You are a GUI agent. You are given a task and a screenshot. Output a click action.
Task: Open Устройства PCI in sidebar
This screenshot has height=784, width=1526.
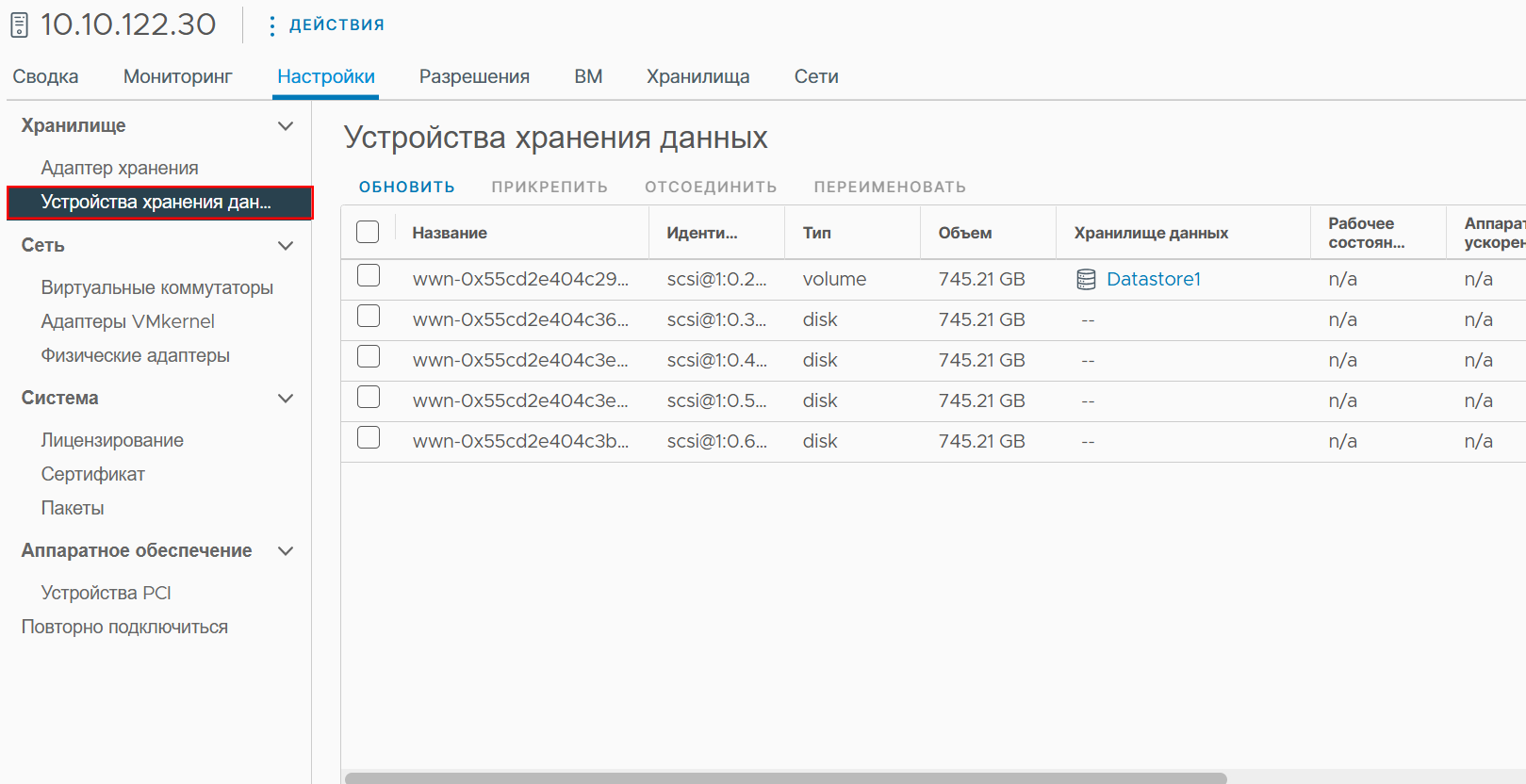[x=106, y=593]
